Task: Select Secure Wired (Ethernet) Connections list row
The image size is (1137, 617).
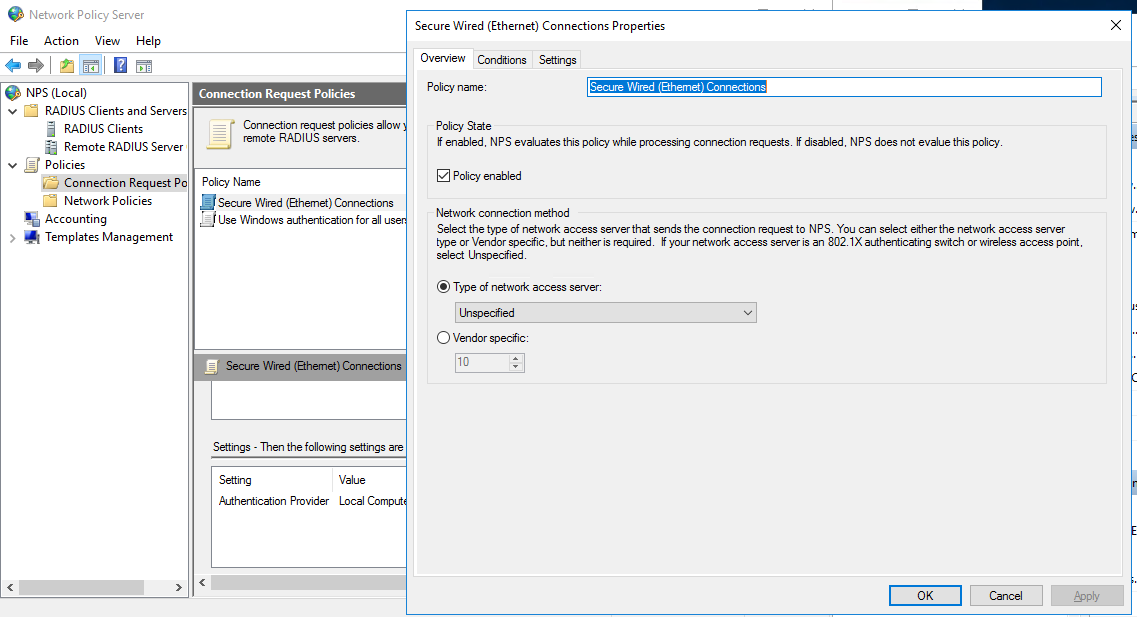Action: click(302, 202)
